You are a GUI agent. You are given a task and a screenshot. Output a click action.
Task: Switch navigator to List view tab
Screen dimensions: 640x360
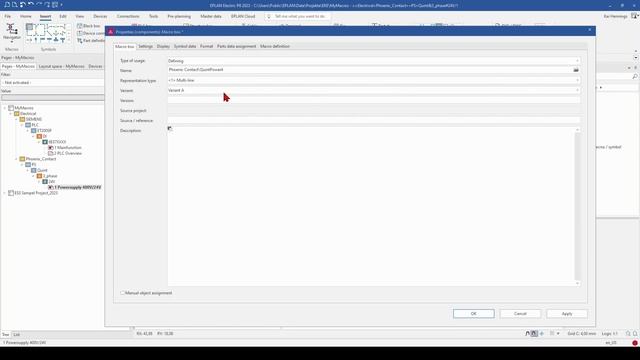(16, 335)
